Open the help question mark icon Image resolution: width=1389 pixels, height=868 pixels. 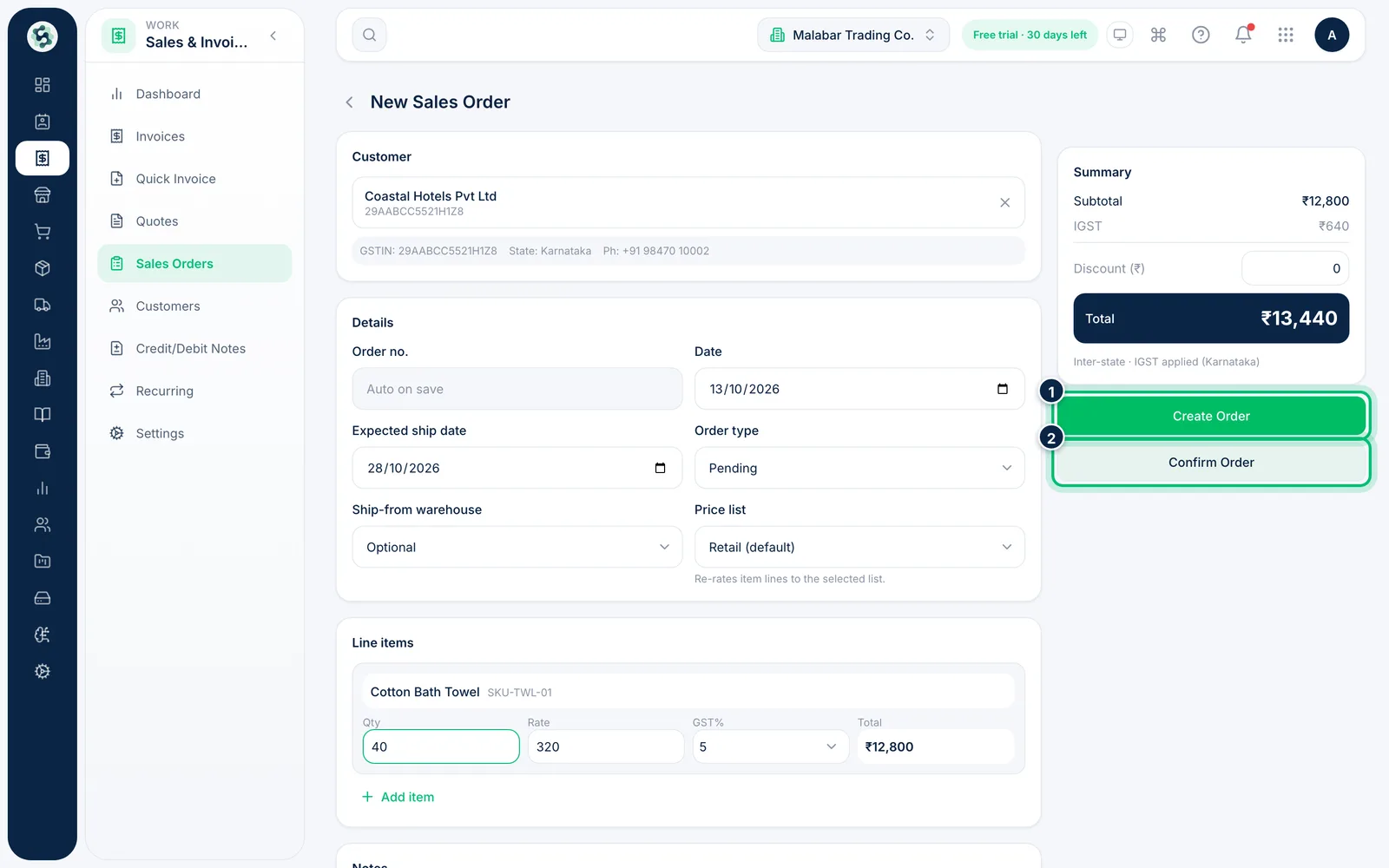1201,35
